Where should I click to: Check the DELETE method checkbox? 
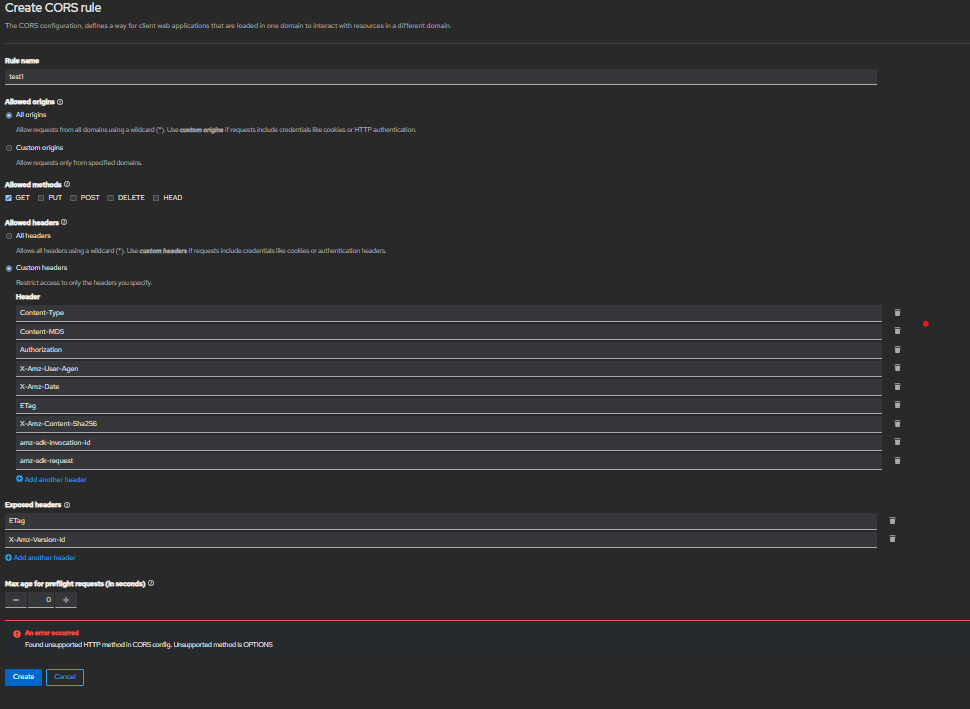click(110, 198)
